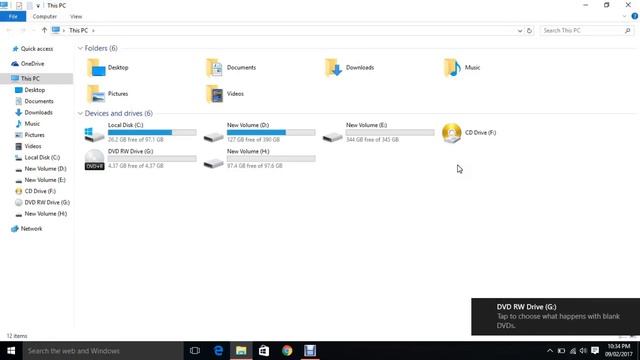Select the DVD RW Drive (G:) icon
640x360 pixels.
94,160
